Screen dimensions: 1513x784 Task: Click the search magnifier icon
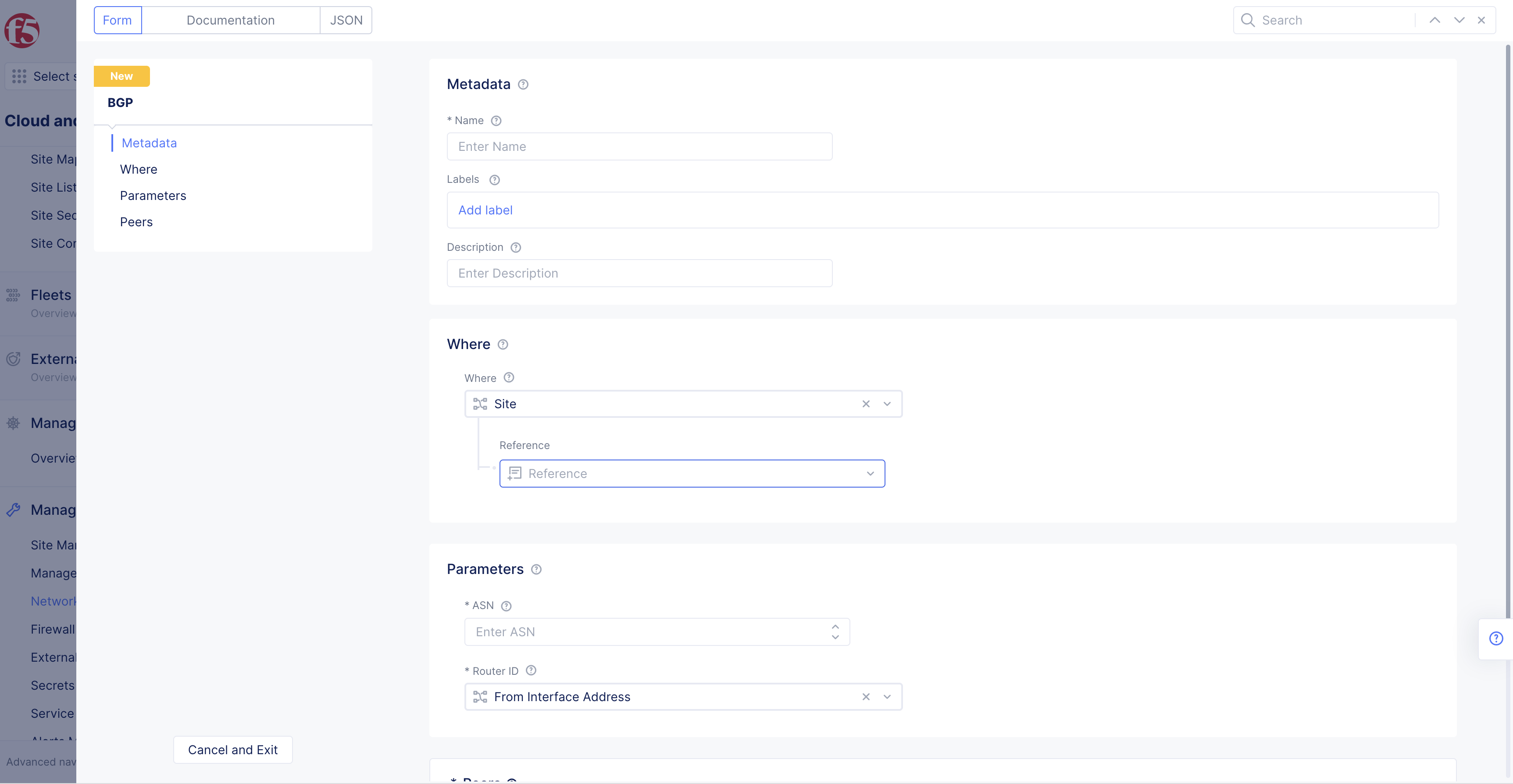(1248, 21)
